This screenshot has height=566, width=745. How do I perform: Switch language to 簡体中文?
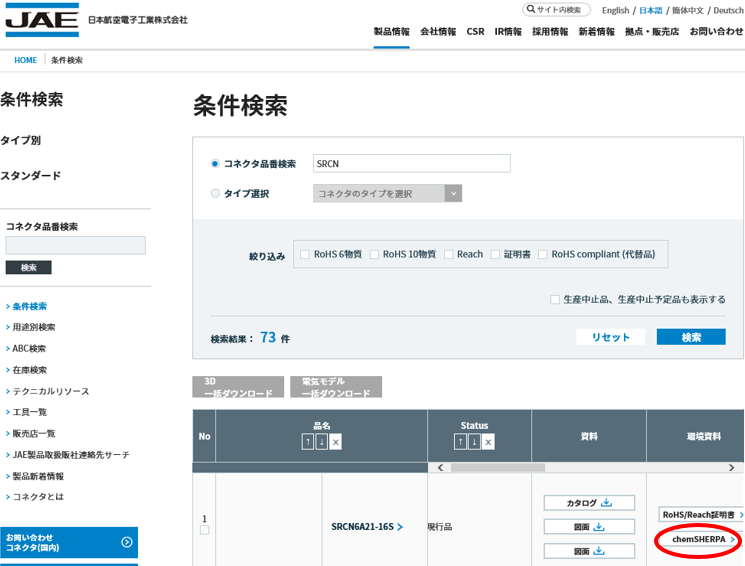pyautogui.click(x=688, y=10)
